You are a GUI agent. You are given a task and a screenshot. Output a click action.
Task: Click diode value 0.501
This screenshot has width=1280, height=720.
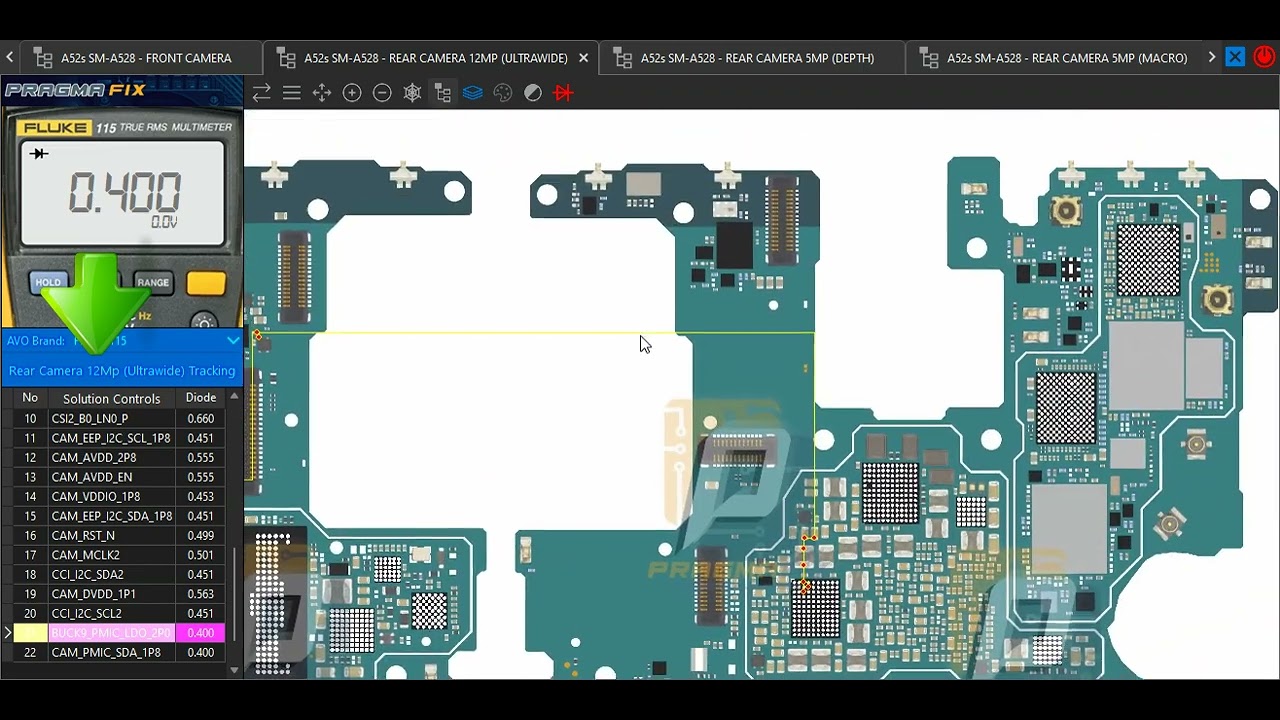[x=200, y=555]
